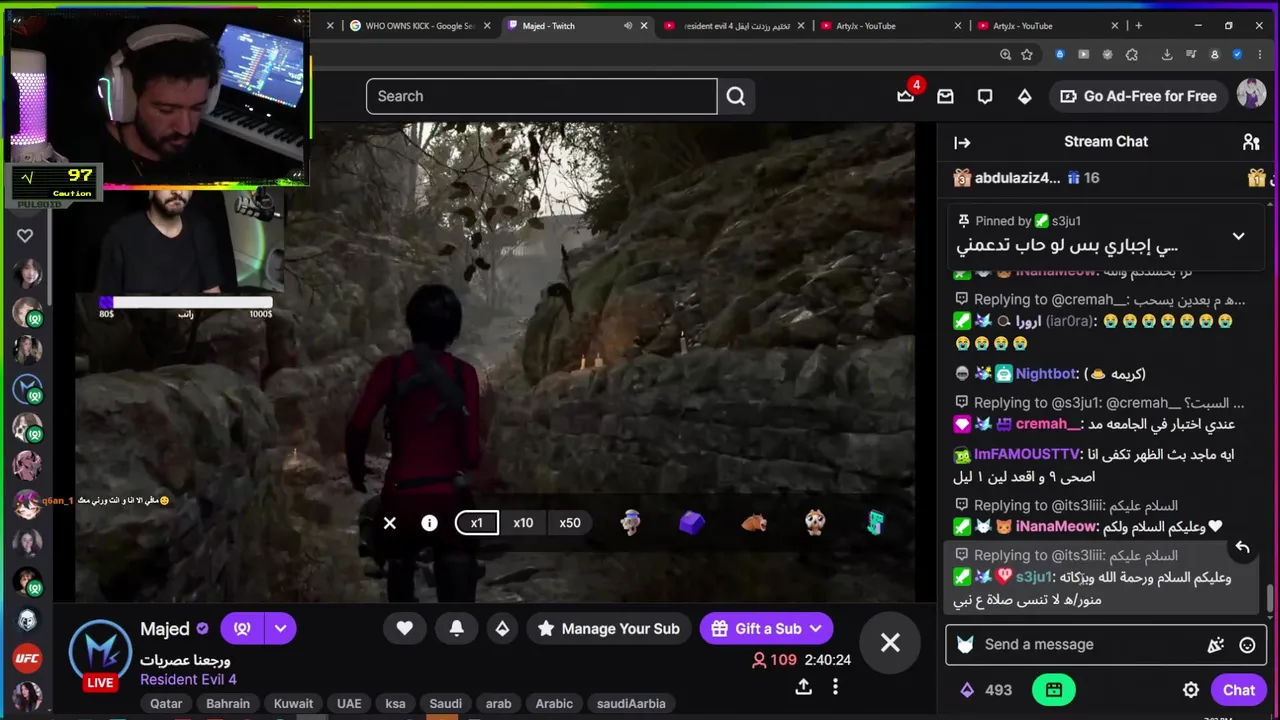Click the Nightbot username in chat

click(x=1045, y=374)
